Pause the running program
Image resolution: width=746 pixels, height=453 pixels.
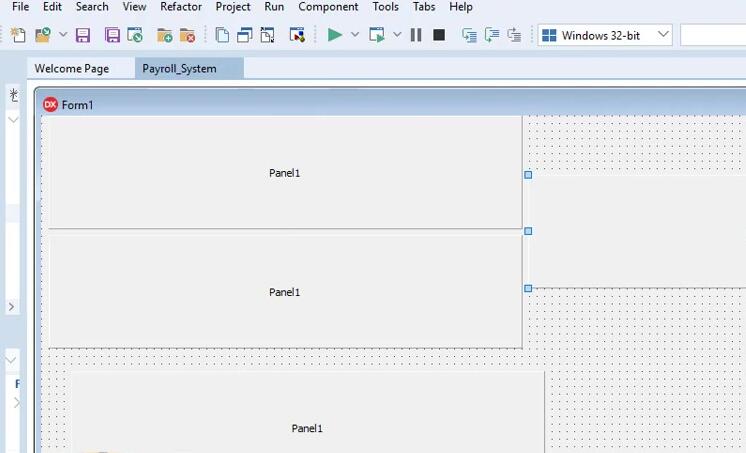(x=416, y=35)
